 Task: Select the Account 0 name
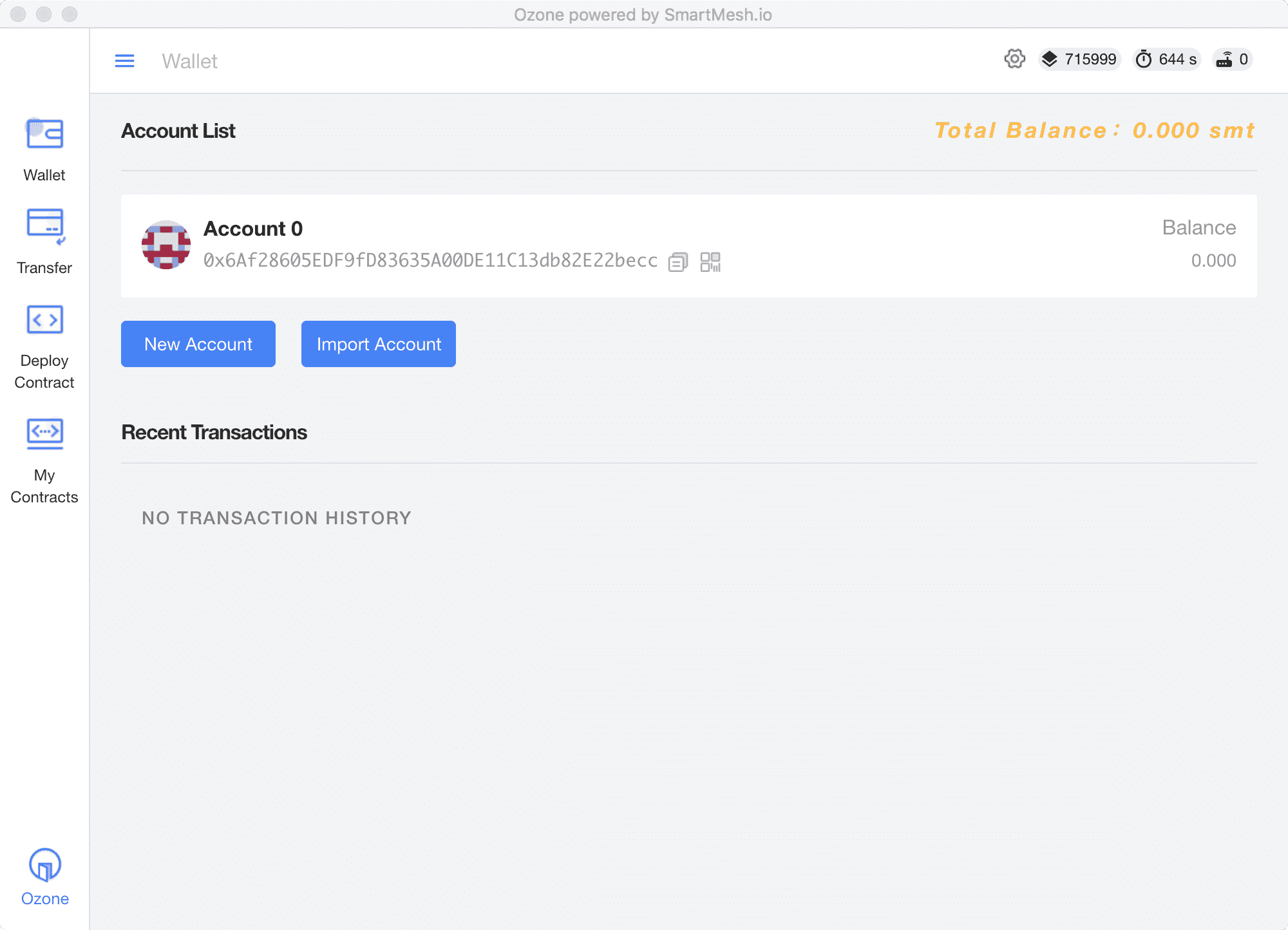click(x=253, y=229)
